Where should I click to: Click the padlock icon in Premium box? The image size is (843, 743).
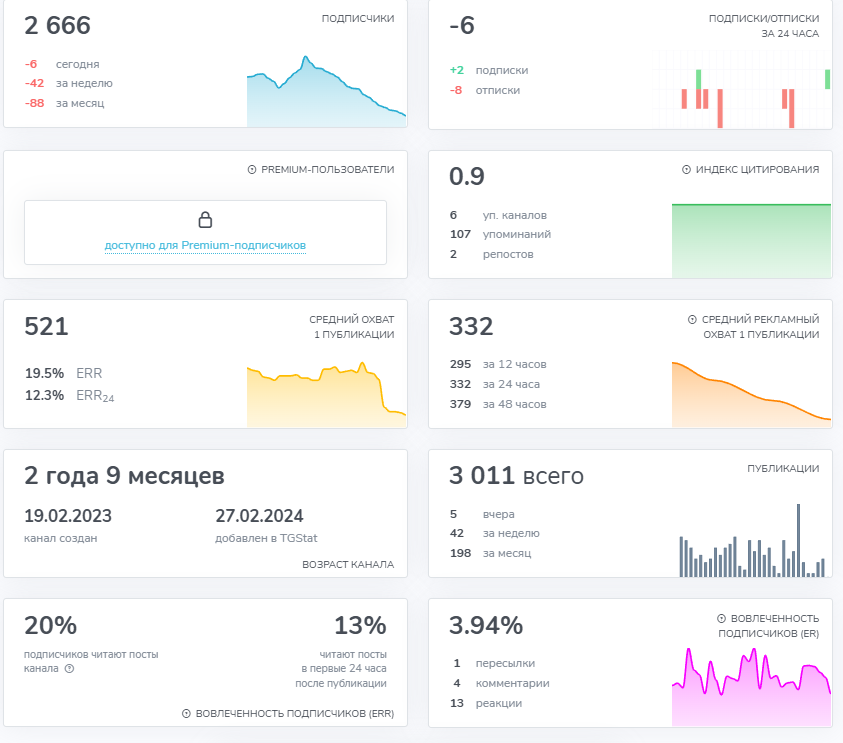coord(205,220)
